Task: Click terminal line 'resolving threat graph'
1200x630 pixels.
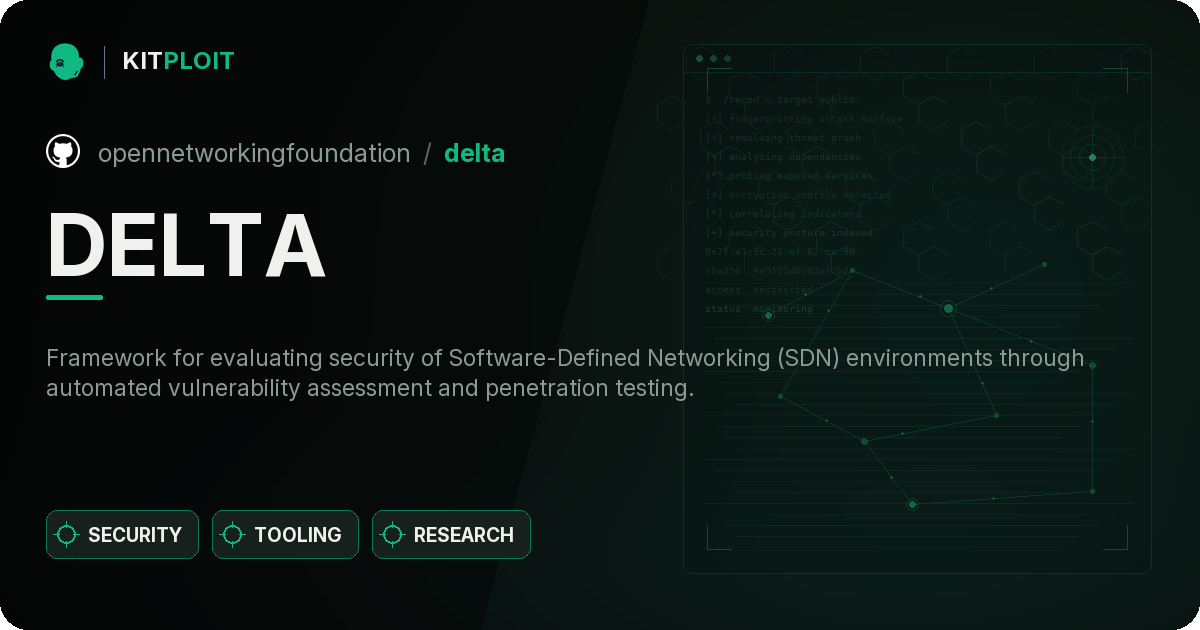Action: (x=783, y=138)
